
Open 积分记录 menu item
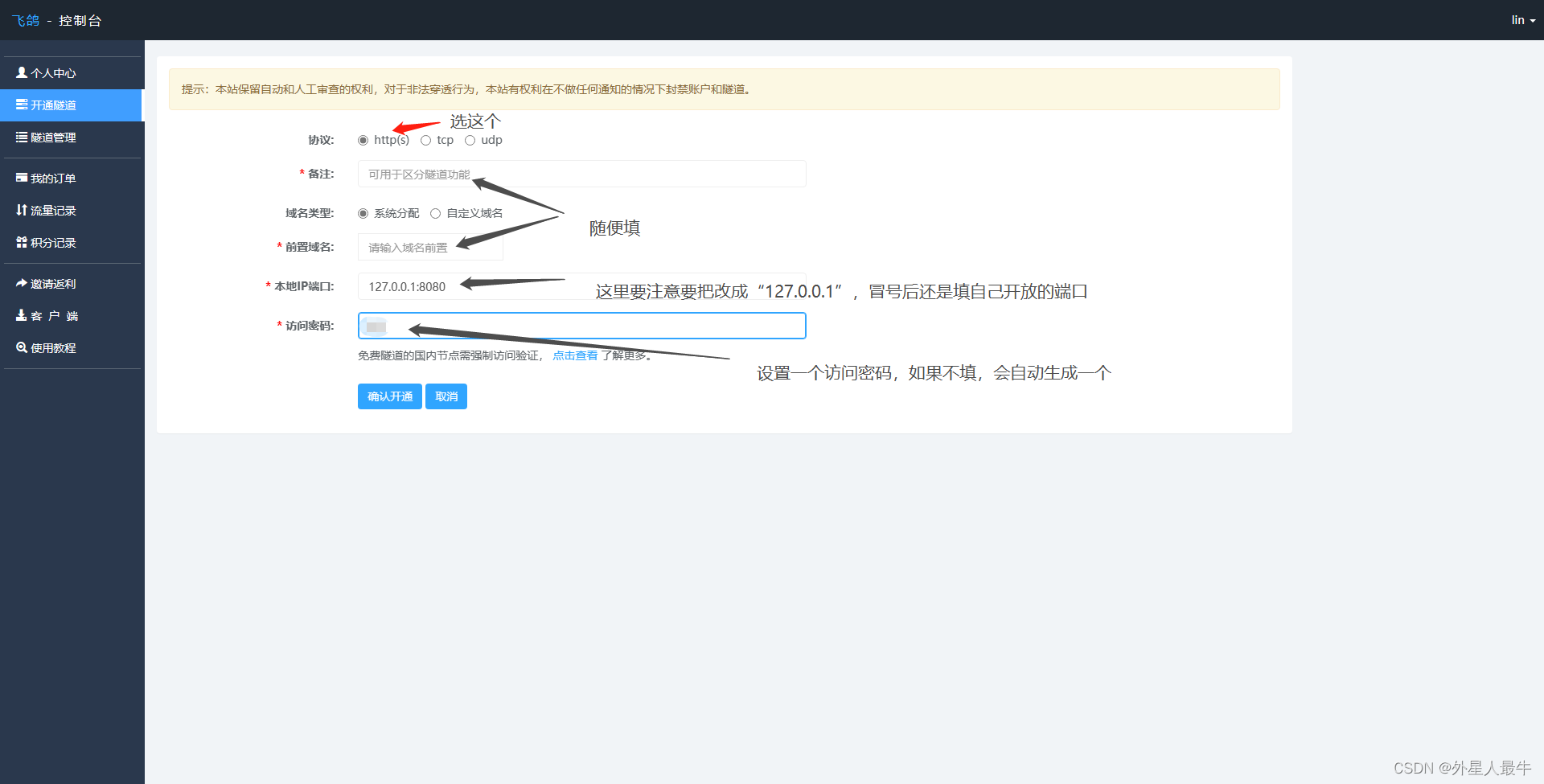72,243
